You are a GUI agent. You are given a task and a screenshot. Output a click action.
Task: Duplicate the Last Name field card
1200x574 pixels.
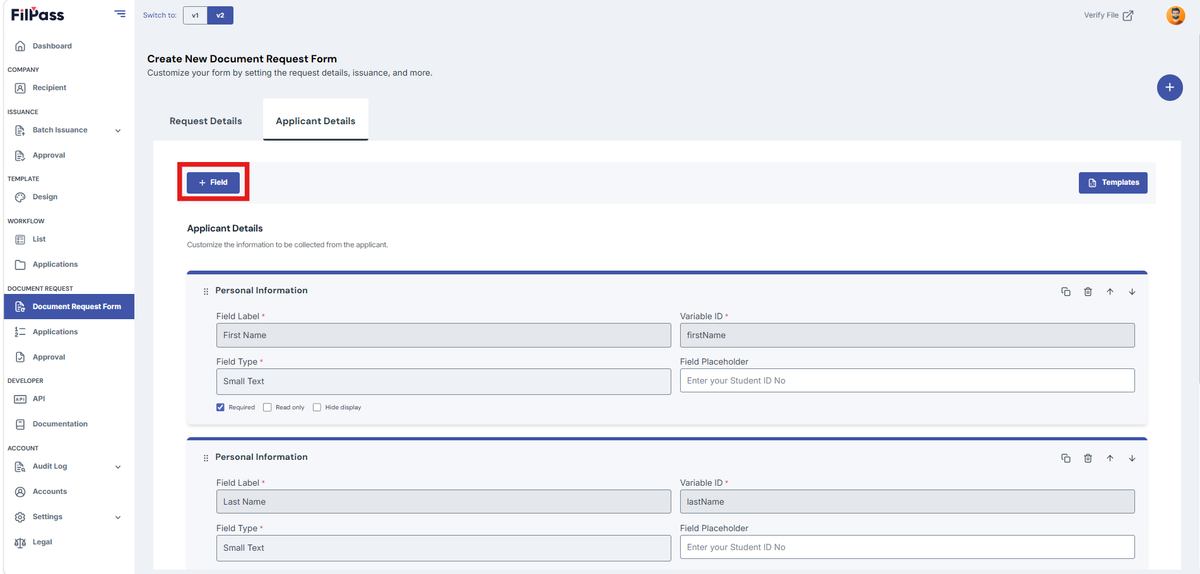click(1066, 458)
